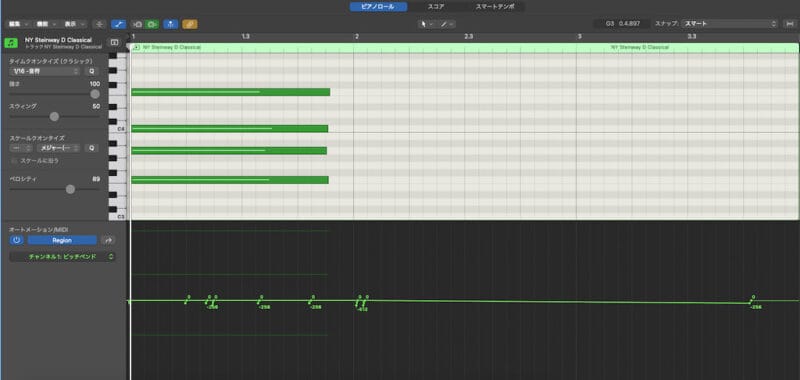The width and height of the screenshot is (800, 380).
Task: Click the Region automation mode button
Action: tap(62, 240)
